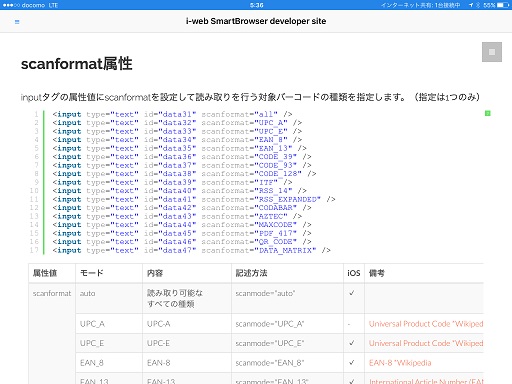Open Universal Product Code link in UPC_E row
This screenshot has width=512, height=384.
click(426, 343)
